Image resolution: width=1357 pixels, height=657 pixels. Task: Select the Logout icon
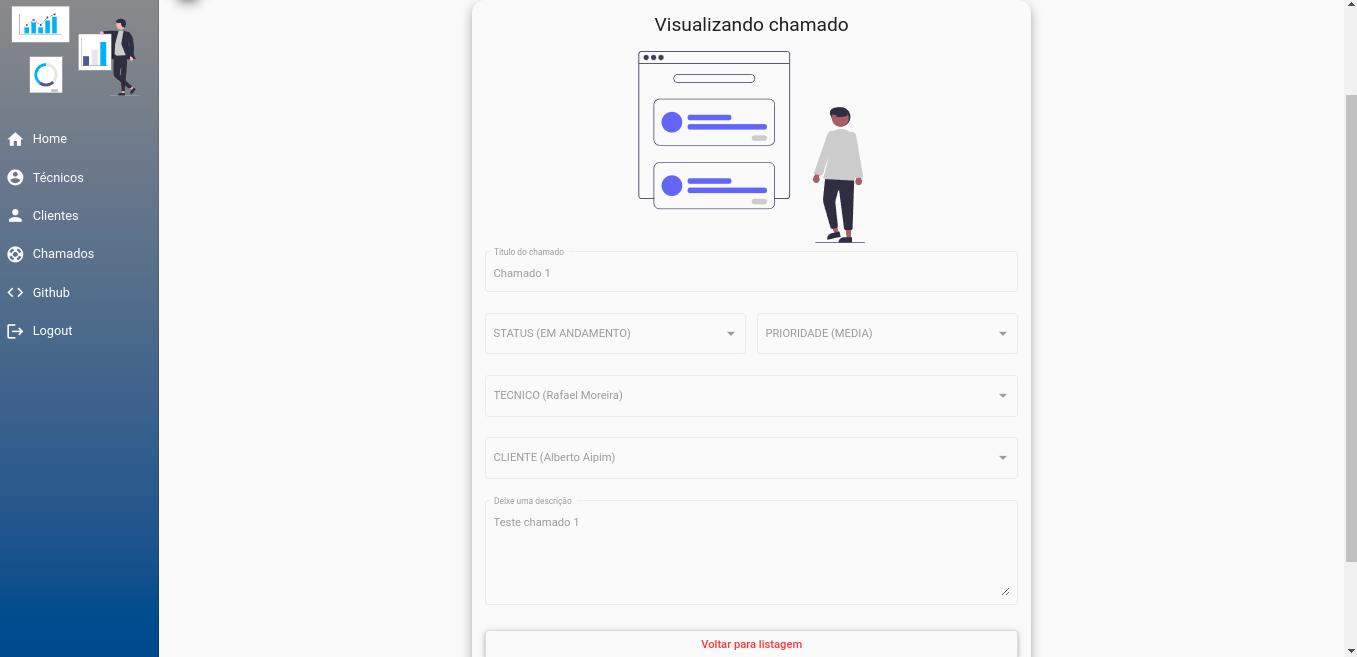(x=15, y=331)
